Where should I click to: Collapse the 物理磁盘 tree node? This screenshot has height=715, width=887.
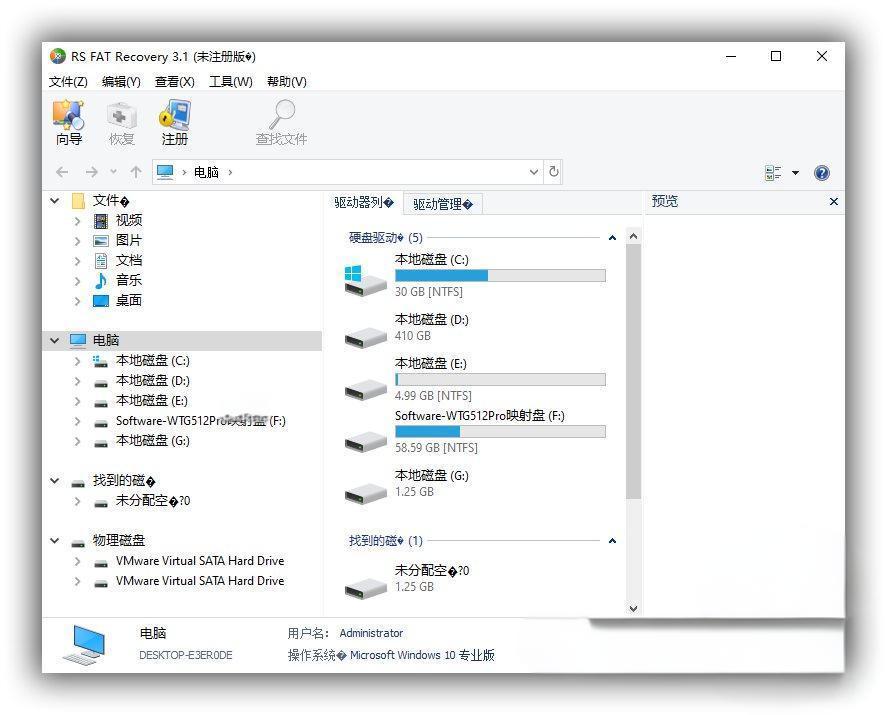(54, 540)
